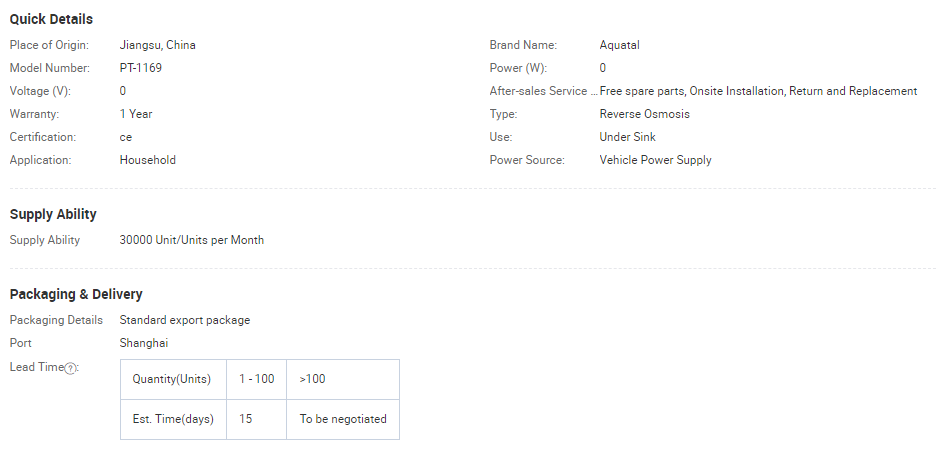Screen dimensions: 946x457
Task: Click the To be negotiated cell
Action: (342, 419)
